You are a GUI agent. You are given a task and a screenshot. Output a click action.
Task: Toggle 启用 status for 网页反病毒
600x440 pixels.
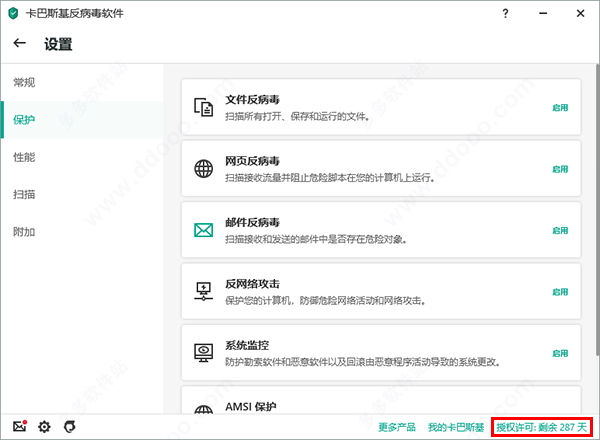click(x=560, y=169)
